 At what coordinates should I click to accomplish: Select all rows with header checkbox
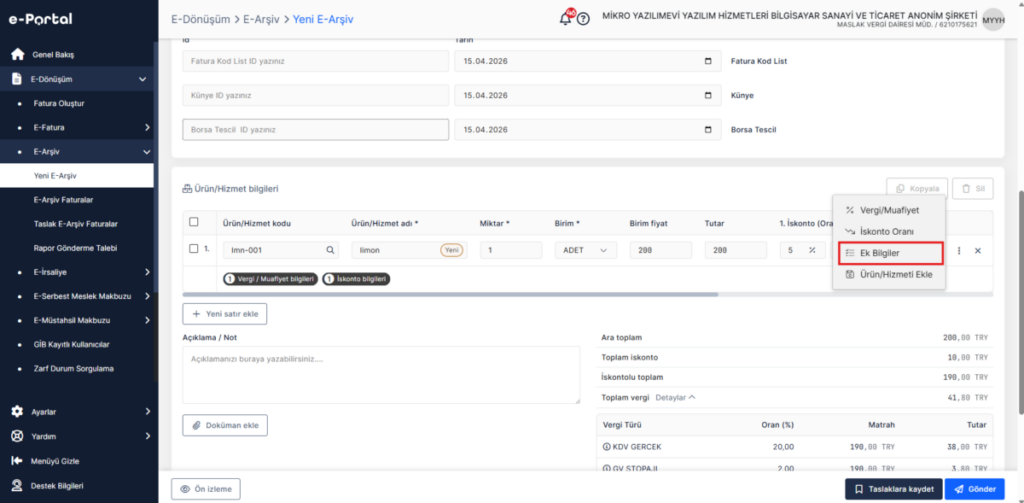click(193, 222)
